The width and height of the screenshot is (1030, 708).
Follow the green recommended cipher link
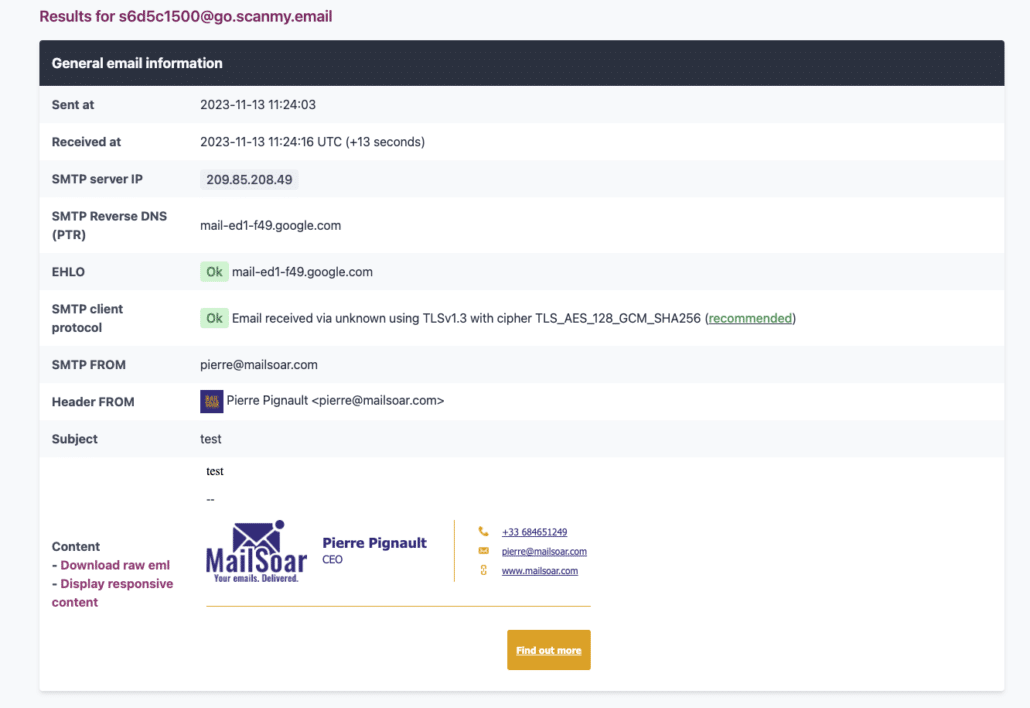point(750,319)
